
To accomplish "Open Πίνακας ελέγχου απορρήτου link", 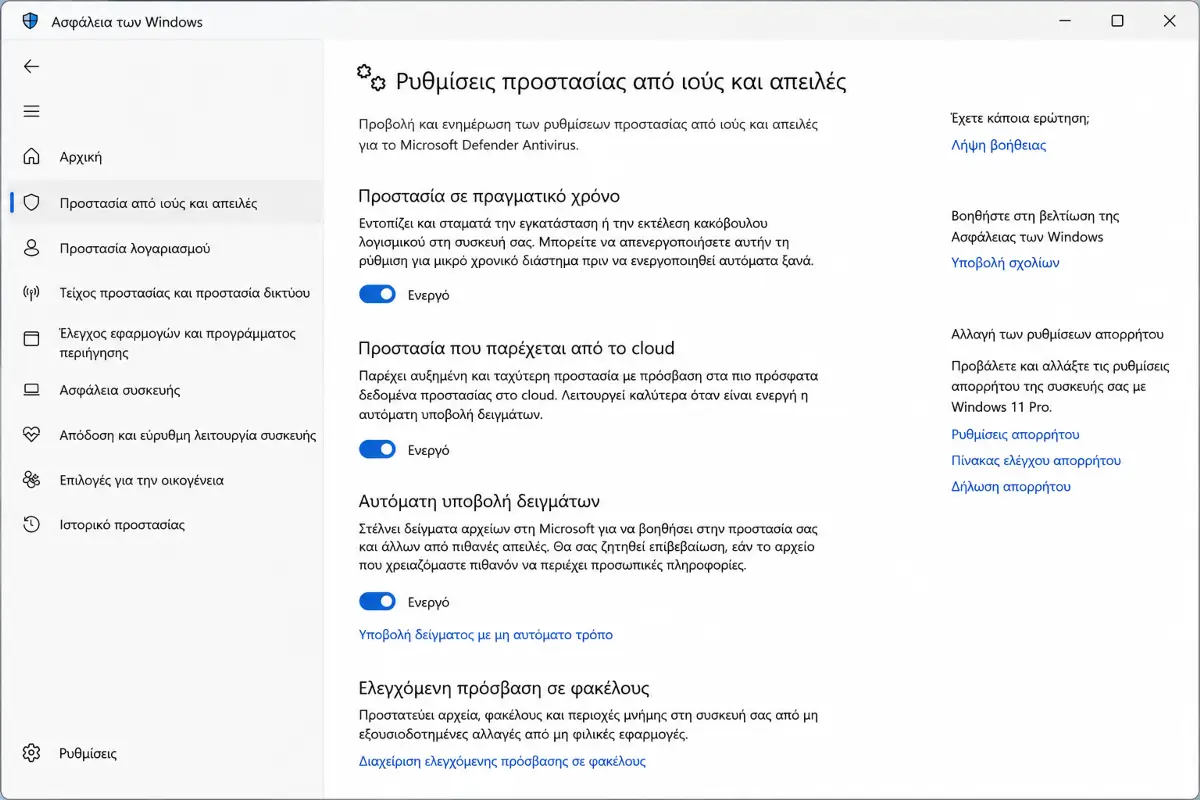I will click(x=1036, y=461).
